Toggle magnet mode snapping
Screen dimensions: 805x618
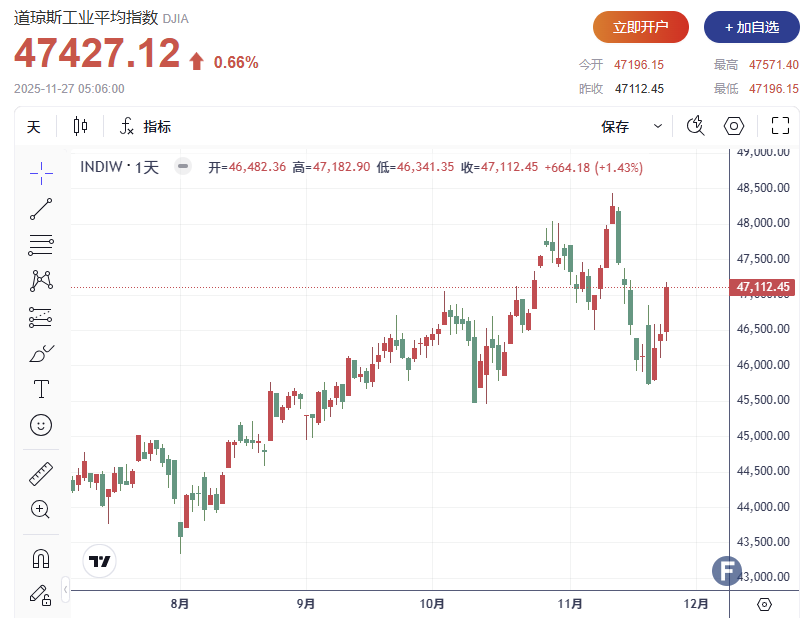[x=41, y=558]
